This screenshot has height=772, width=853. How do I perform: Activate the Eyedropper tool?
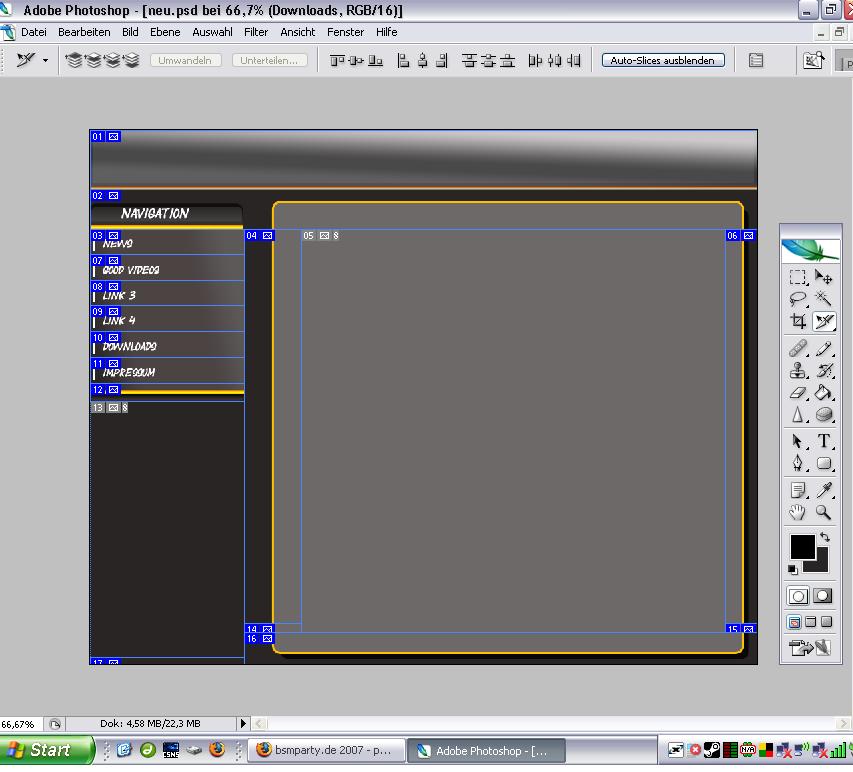point(824,490)
